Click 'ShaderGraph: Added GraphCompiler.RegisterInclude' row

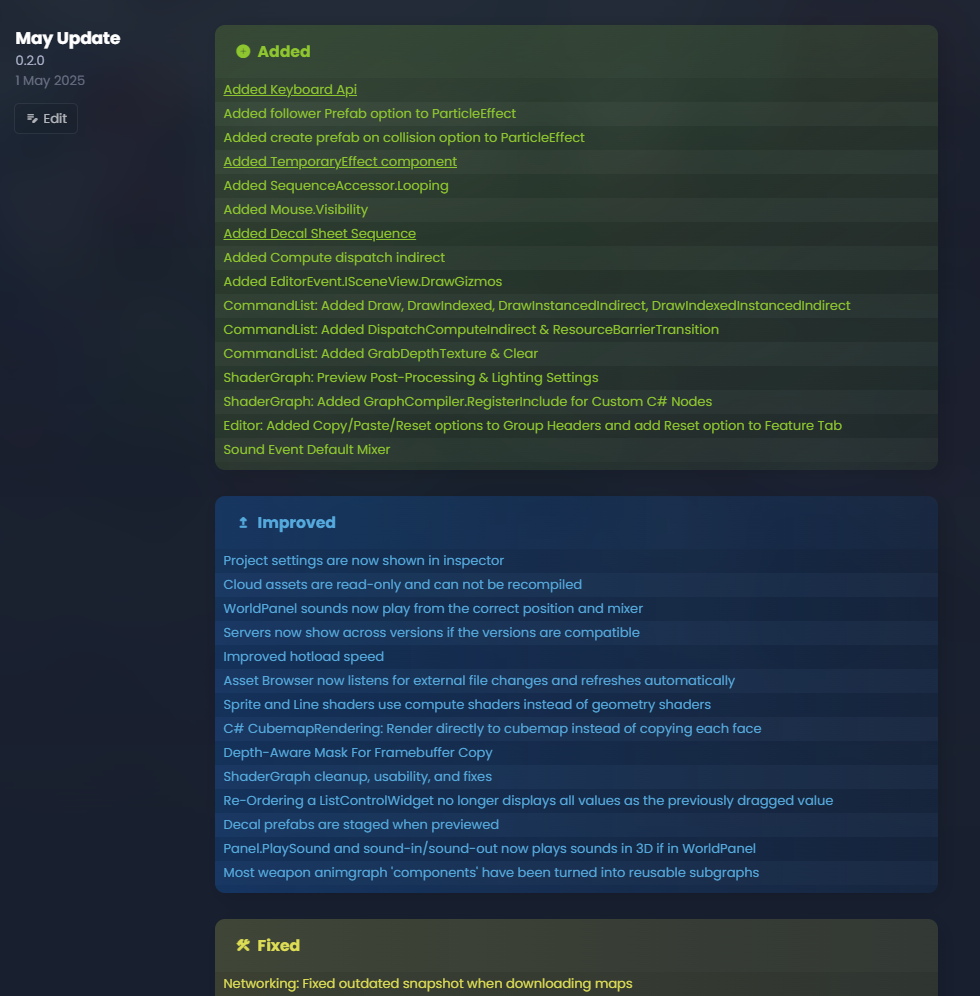pos(576,401)
